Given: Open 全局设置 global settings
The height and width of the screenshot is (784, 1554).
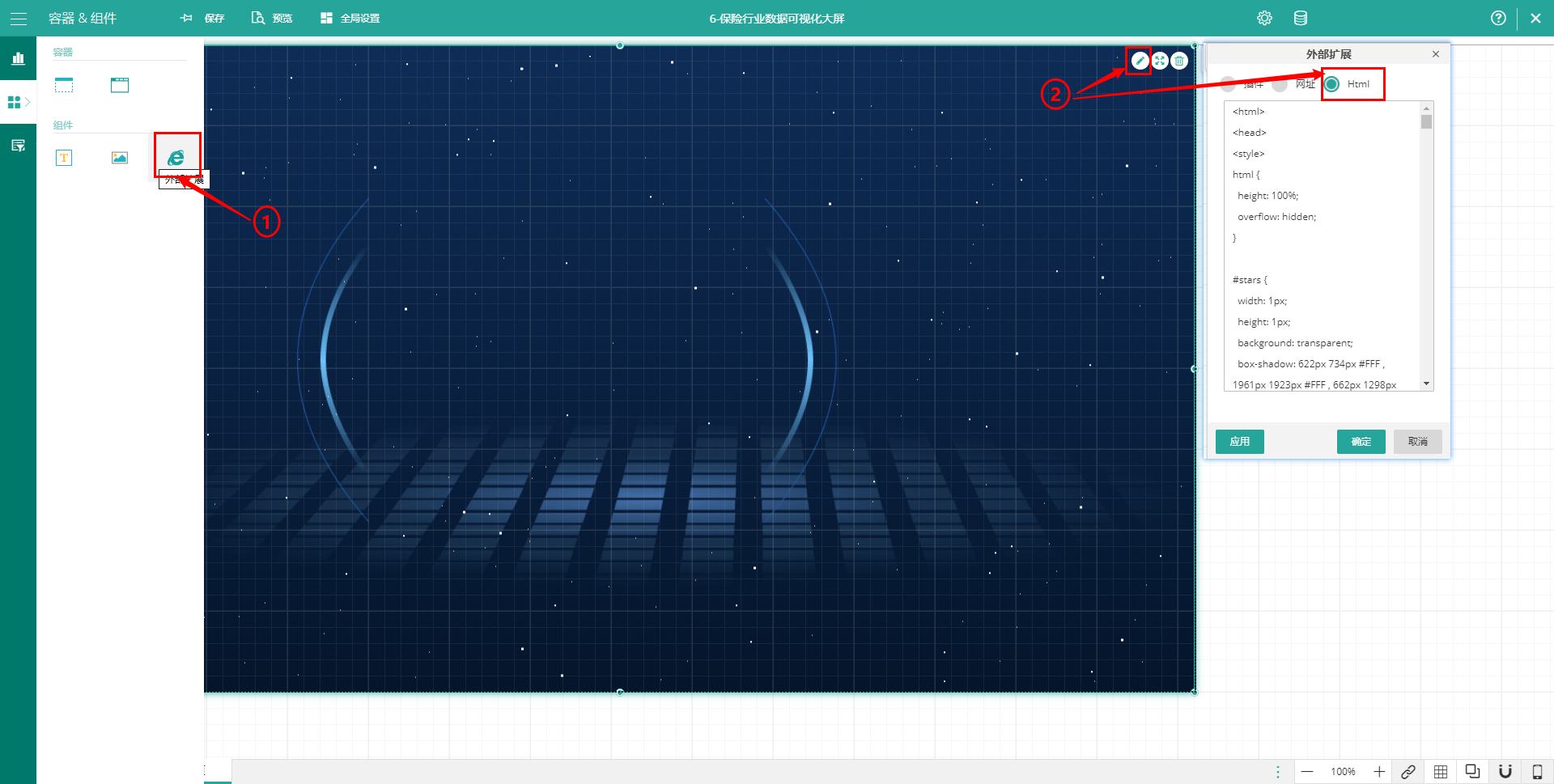Looking at the screenshot, I should [x=350, y=18].
